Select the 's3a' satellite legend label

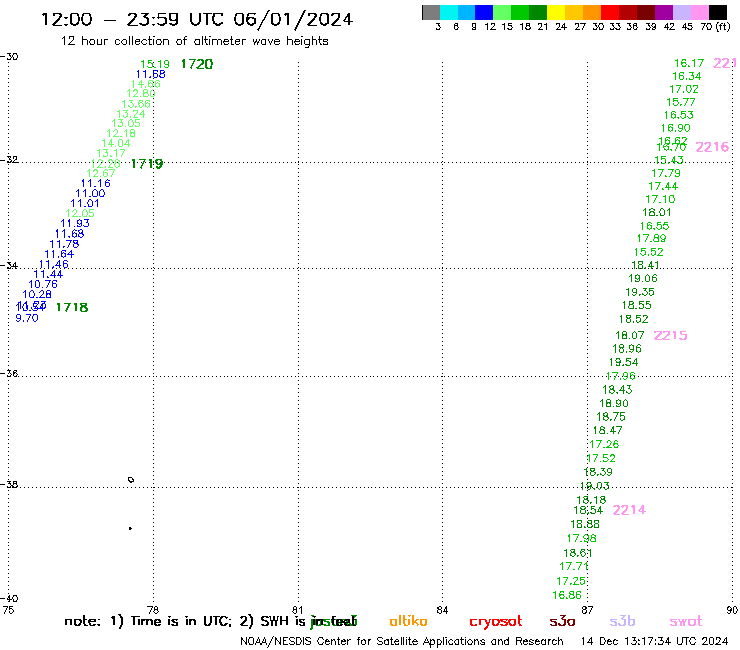pyautogui.click(x=562, y=621)
